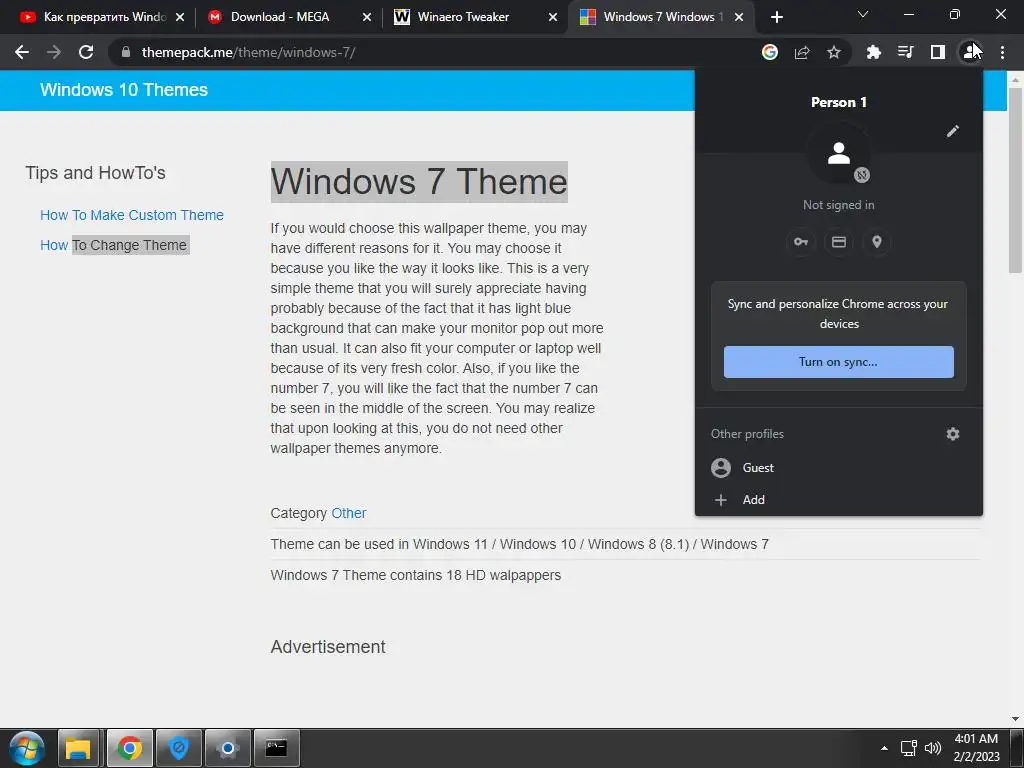
Task: Open addresses location pin icon
Action: click(877, 242)
